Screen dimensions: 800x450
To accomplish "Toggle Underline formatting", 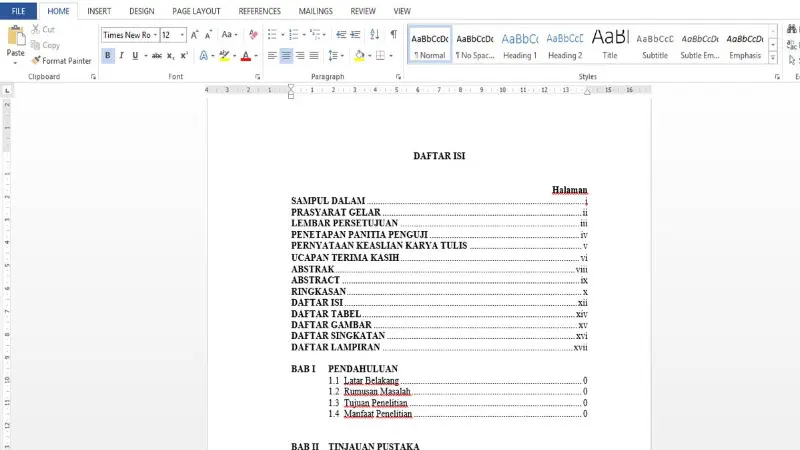I will 135,56.
